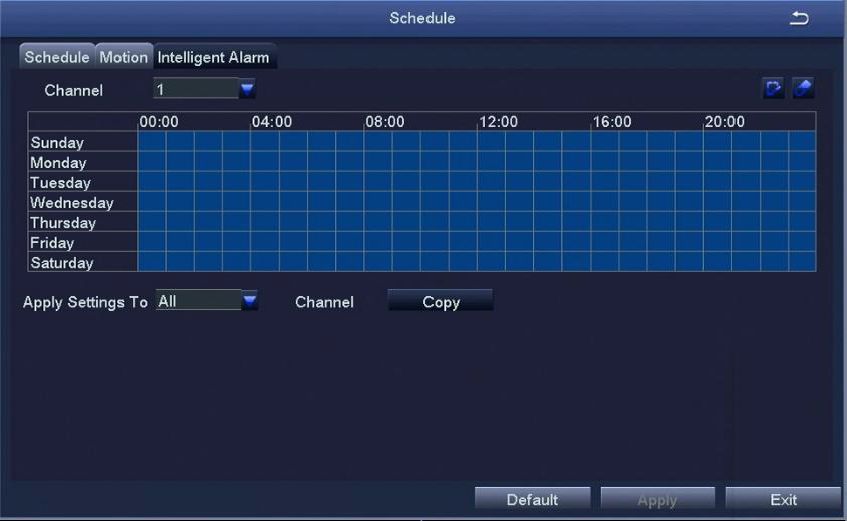Expand the Apply Settings To dropdown
This screenshot has height=521, width=847.
pyautogui.click(x=249, y=301)
